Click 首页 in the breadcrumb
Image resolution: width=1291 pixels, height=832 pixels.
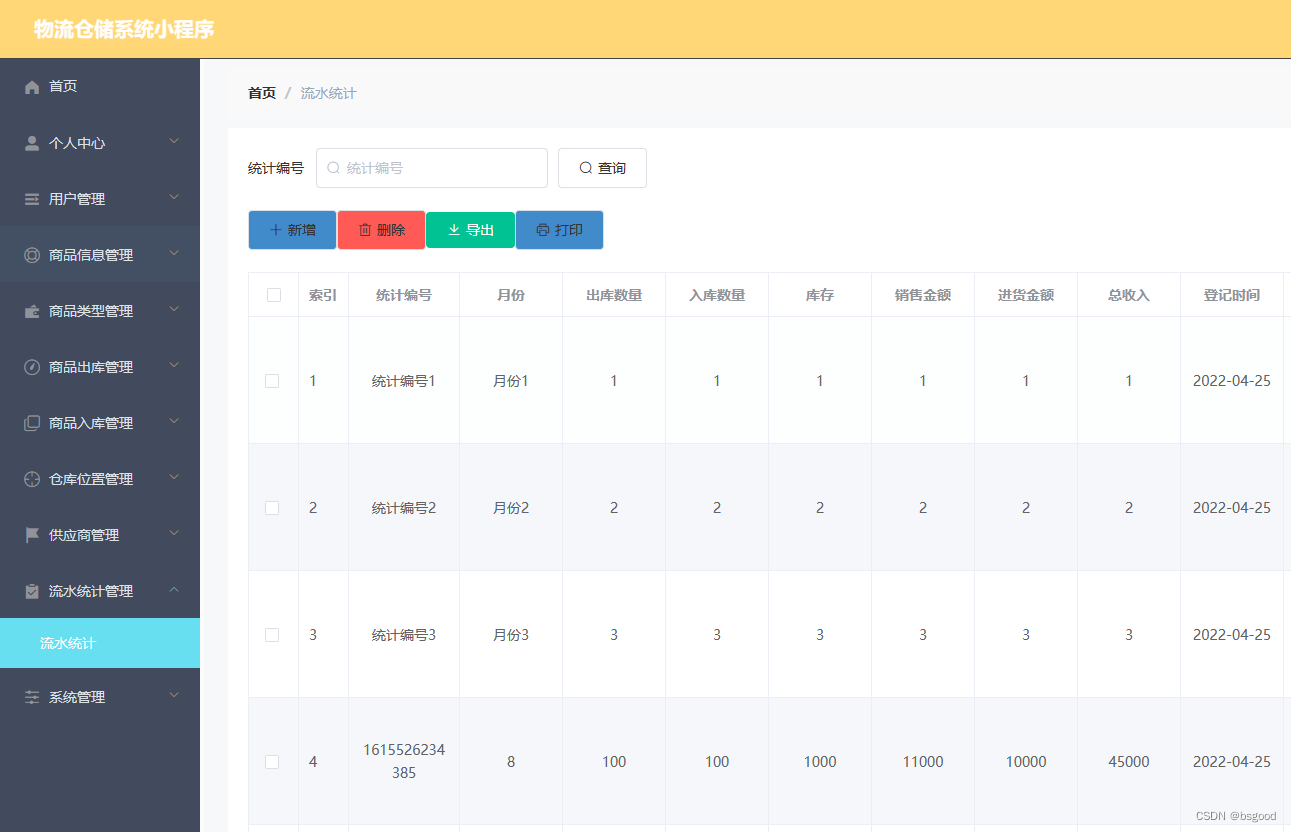tap(262, 93)
